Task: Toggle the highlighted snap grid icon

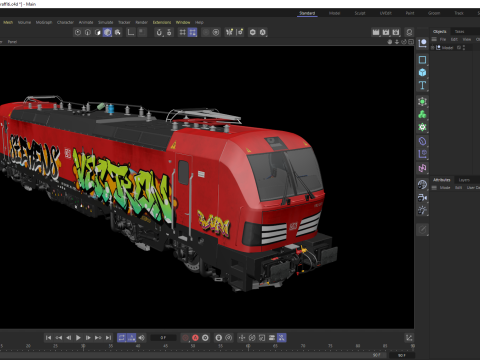Action: pyautogui.click(x=192, y=32)
